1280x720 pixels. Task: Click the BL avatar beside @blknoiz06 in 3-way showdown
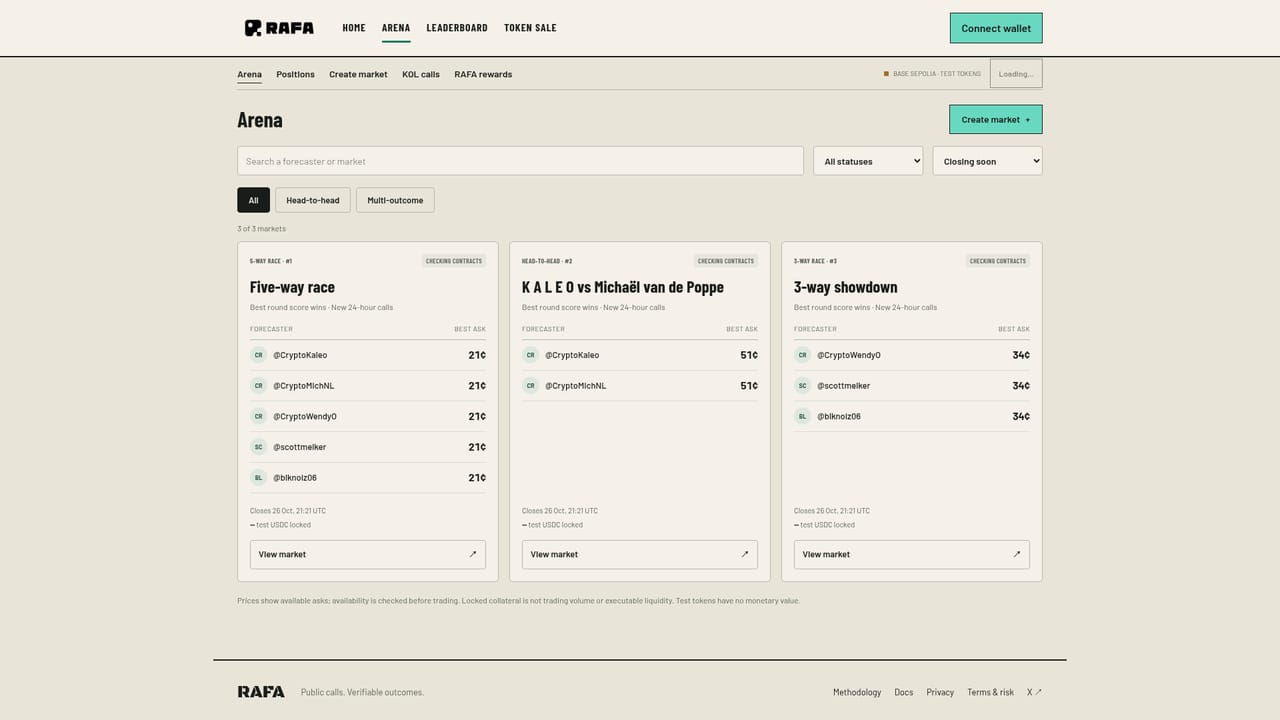click(x=802, y=416)
